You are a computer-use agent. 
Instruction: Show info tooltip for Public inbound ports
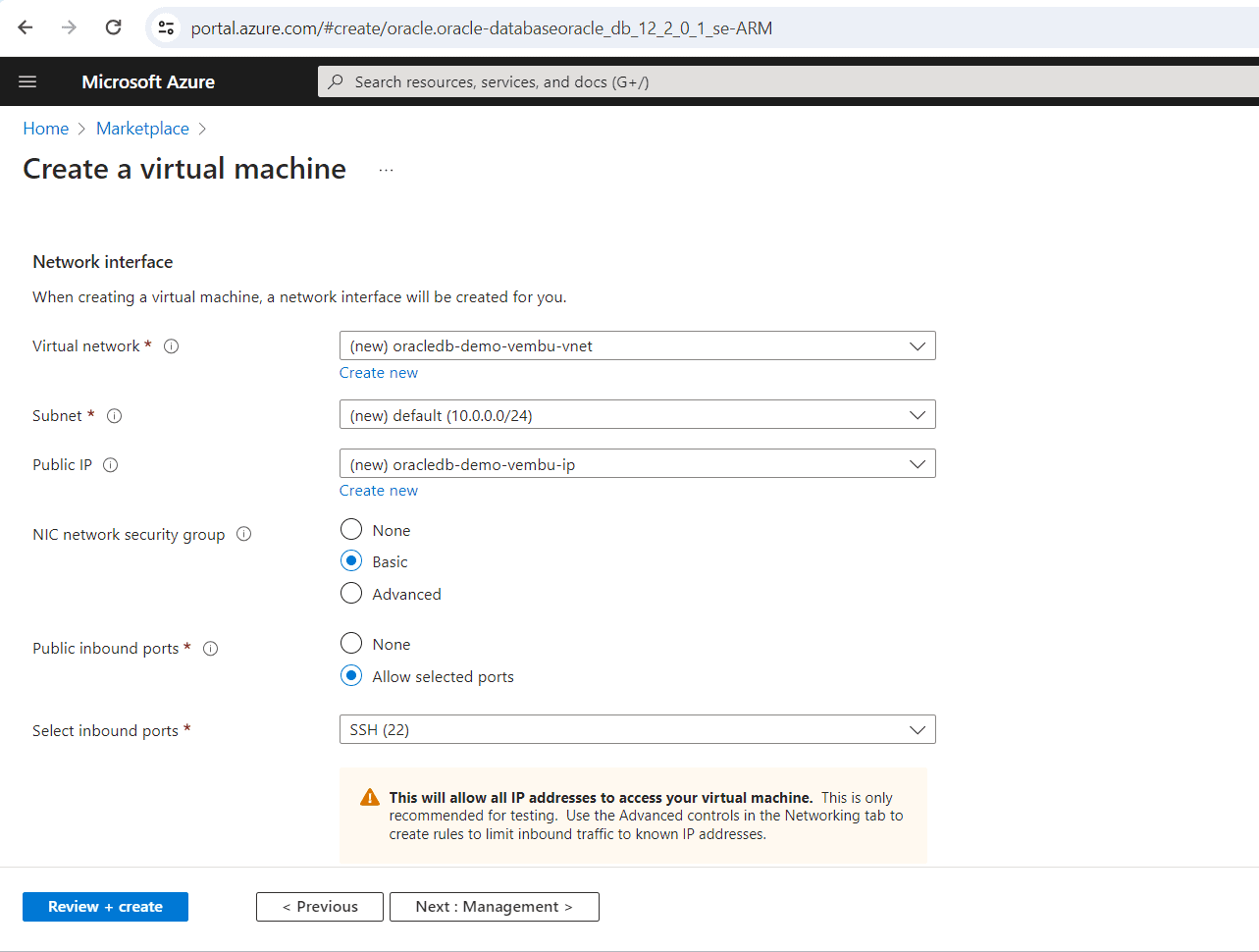pyautogui.click(x=210, y=649)
